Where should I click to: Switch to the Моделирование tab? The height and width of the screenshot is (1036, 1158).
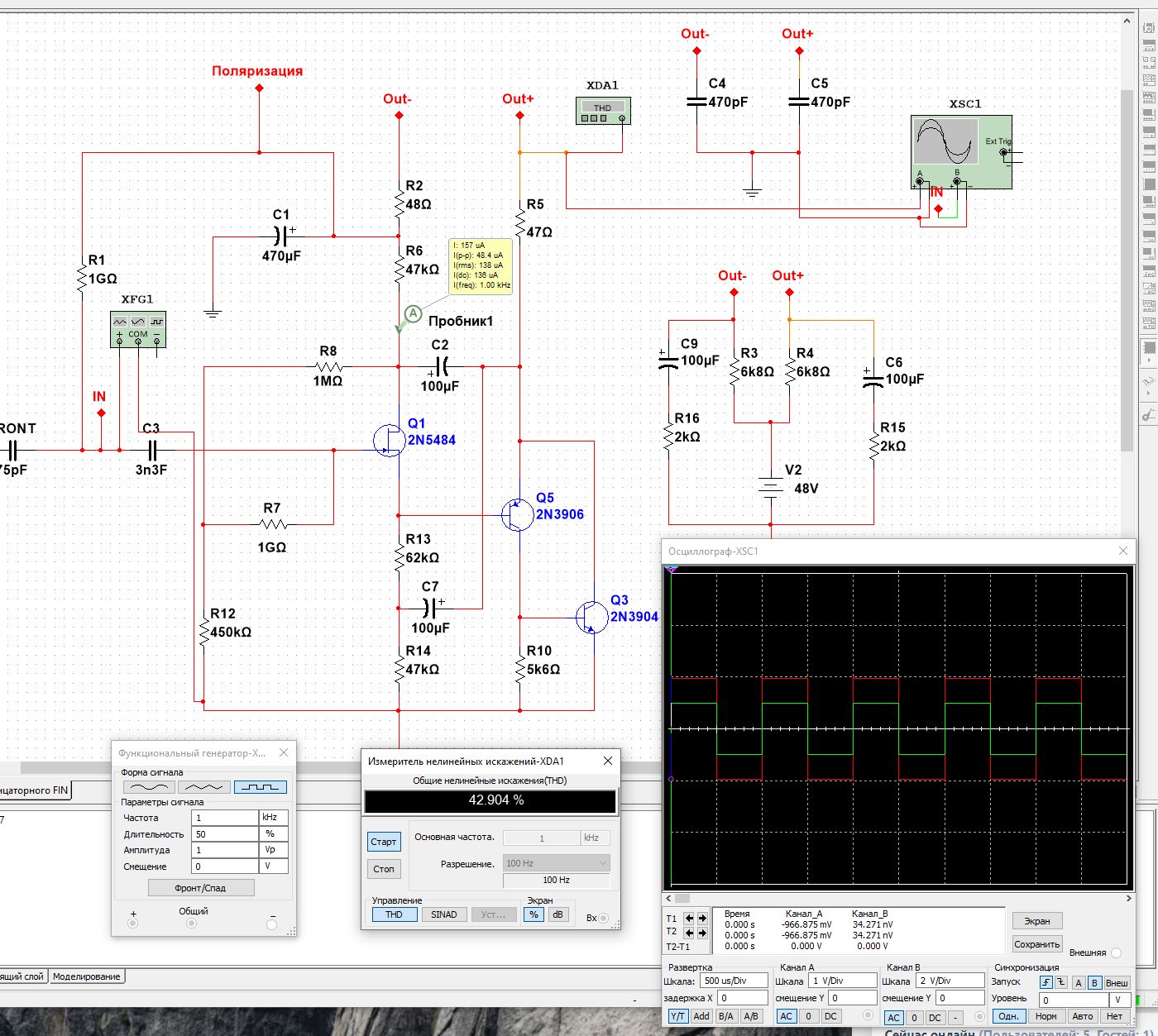coord(87,976)
